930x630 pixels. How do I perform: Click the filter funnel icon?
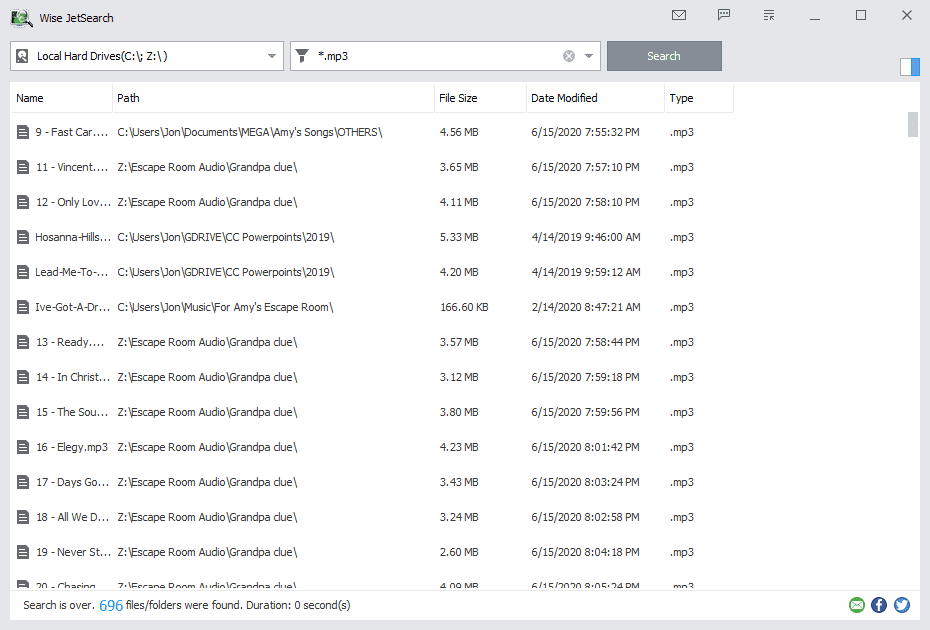click(x=302, y=56)
